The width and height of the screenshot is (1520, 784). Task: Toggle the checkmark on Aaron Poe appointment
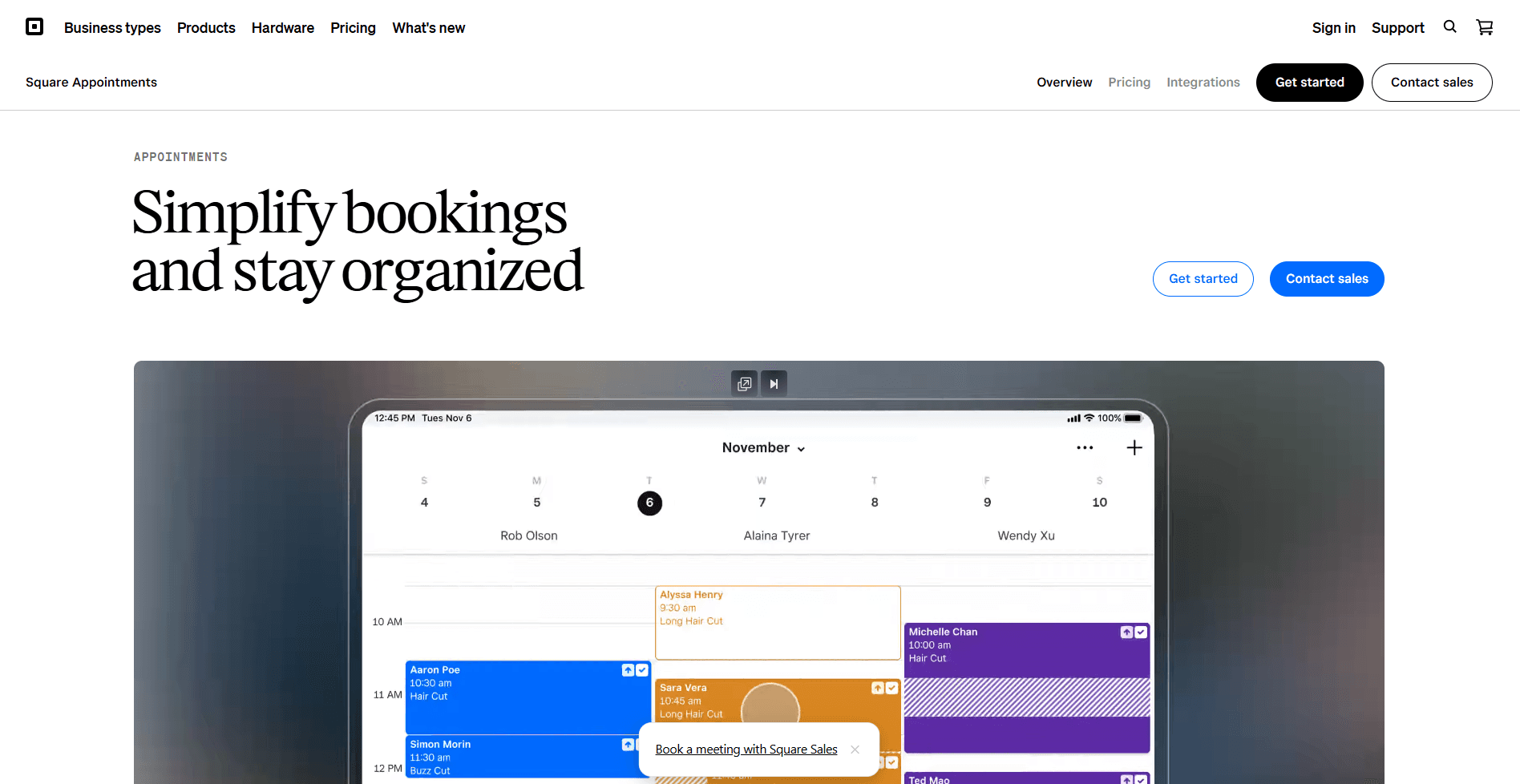click(642, 670)
